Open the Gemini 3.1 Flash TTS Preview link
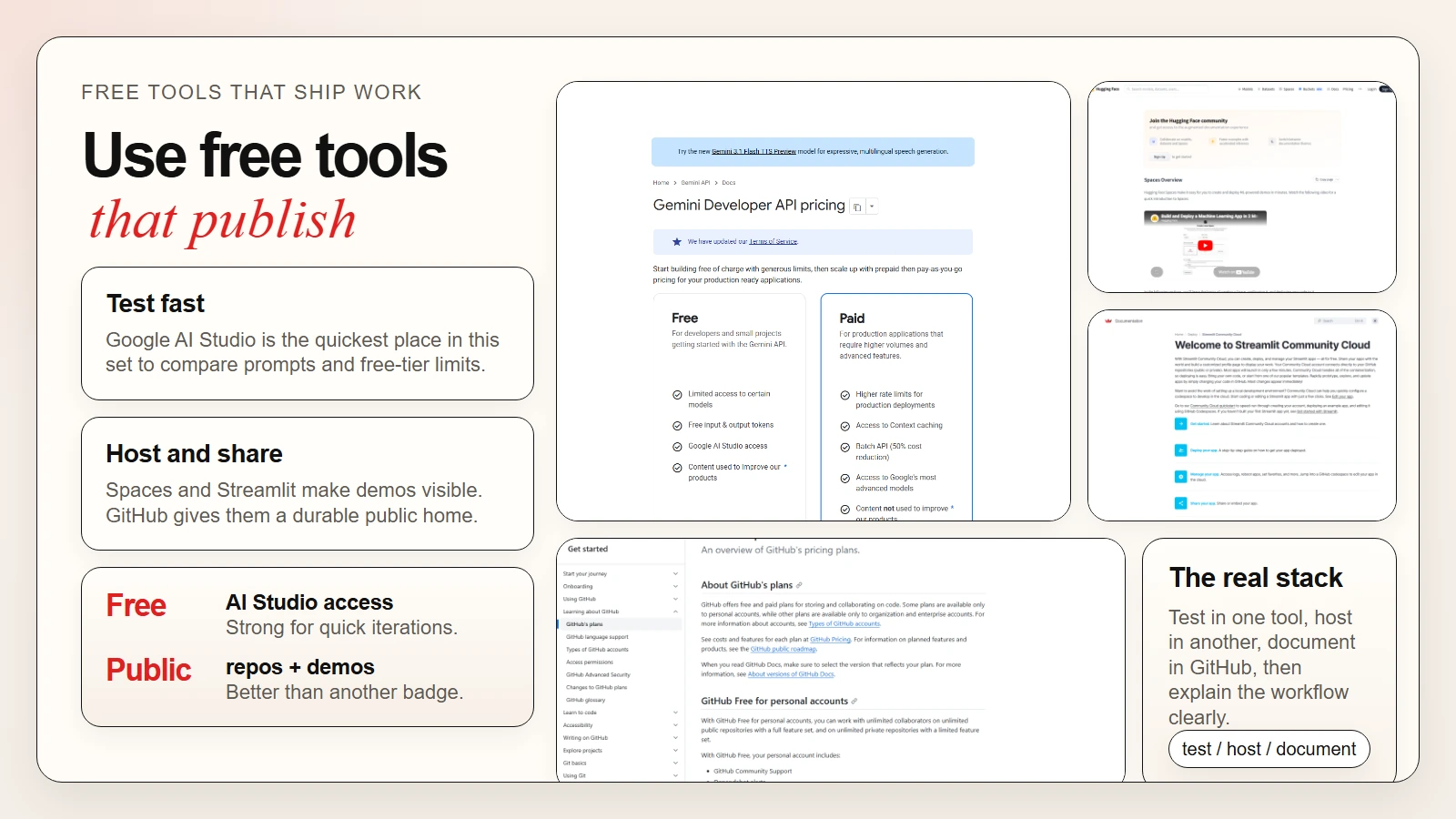Screen dimensions: 1456x819 (753, 152)
